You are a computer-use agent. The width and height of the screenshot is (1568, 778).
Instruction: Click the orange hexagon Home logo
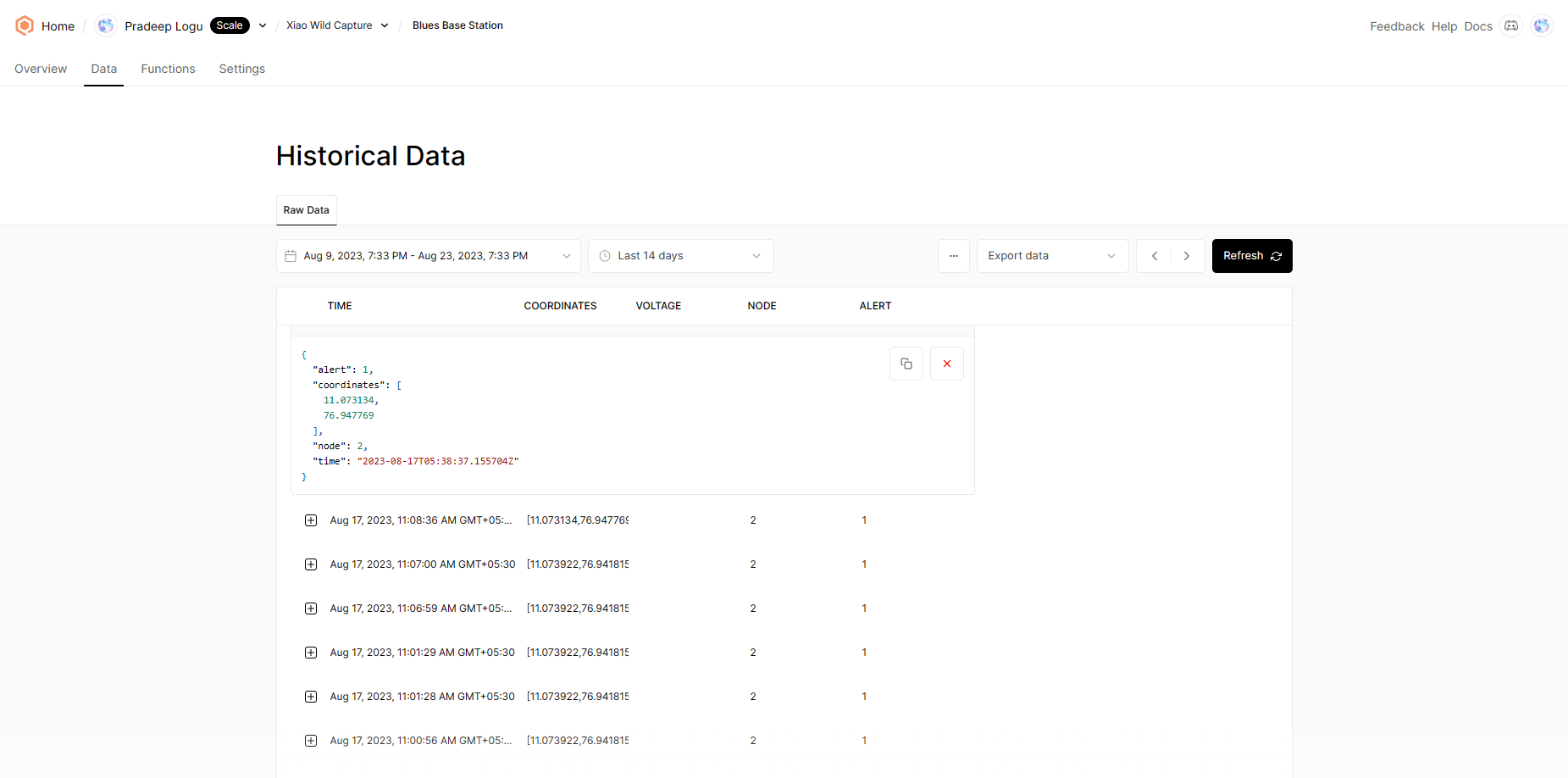[25, 25]
